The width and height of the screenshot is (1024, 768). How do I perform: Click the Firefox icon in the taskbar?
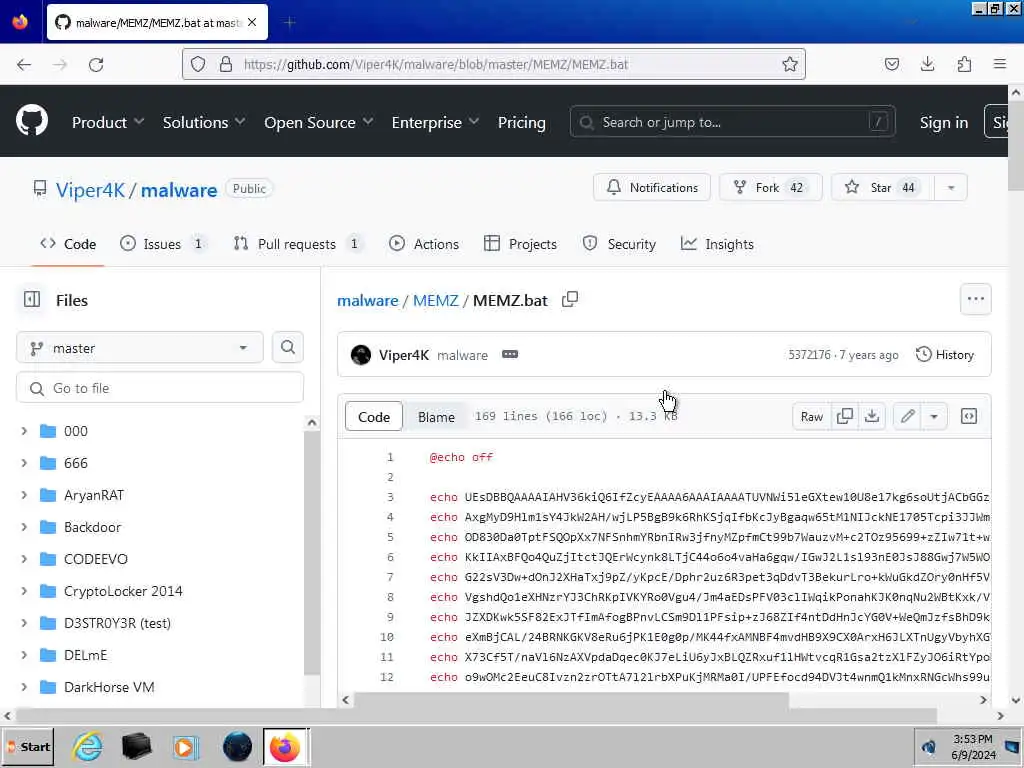[x=285, y=746]
